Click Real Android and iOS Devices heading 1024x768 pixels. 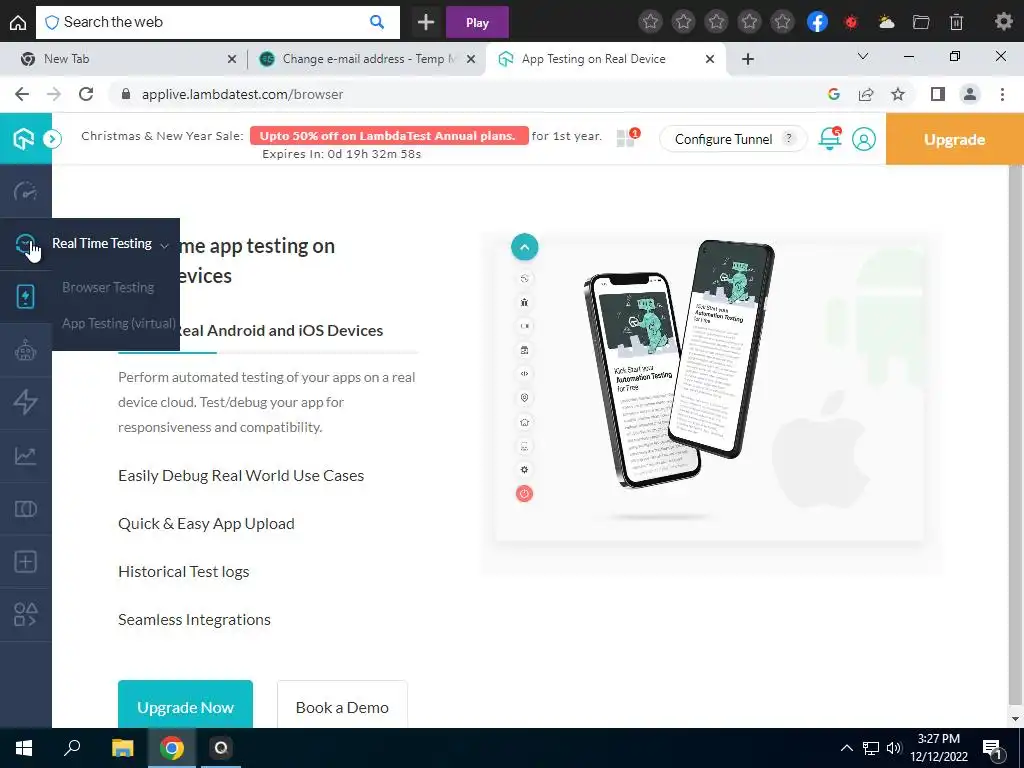[281, 330]
